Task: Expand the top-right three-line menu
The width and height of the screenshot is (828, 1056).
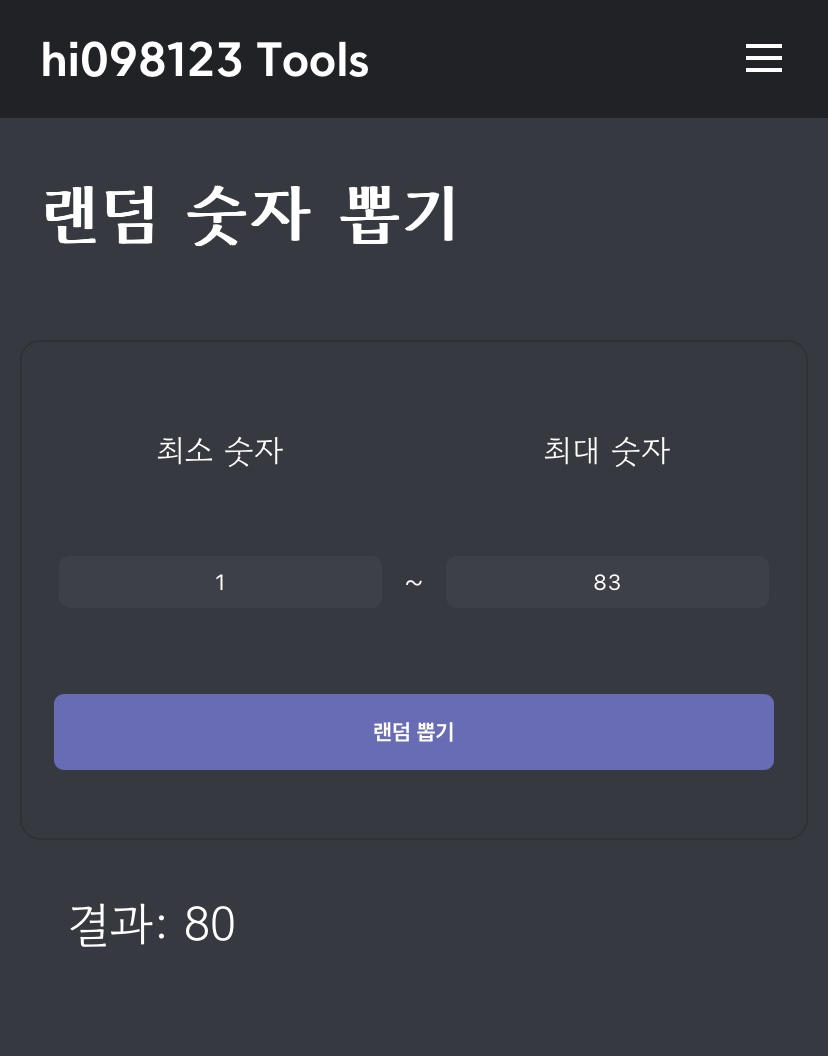Action: 763,59
